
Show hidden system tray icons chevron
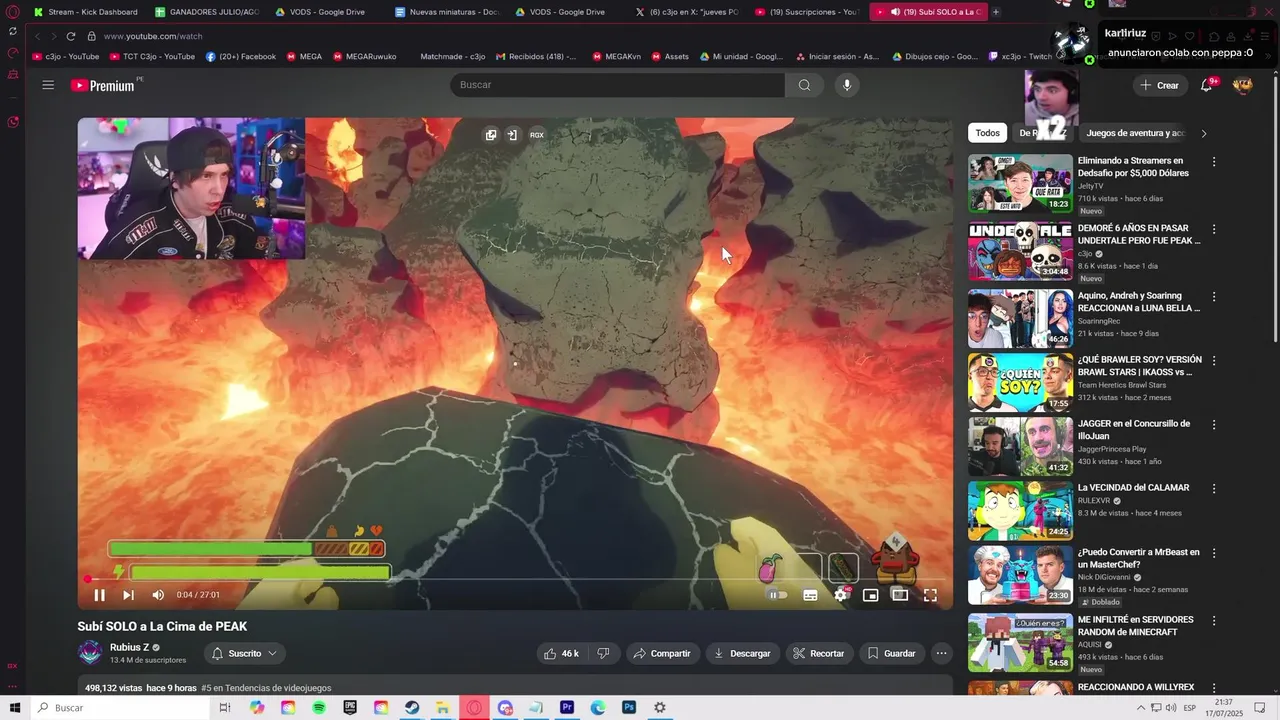[1141, 708]
